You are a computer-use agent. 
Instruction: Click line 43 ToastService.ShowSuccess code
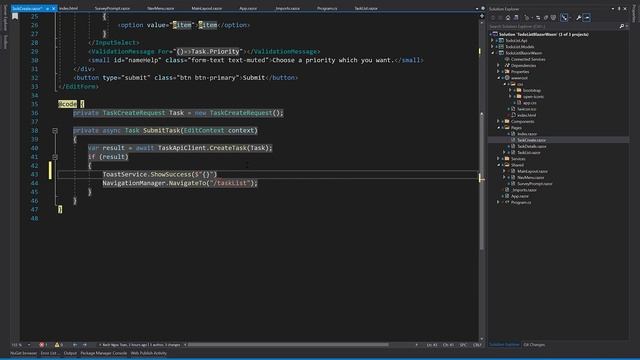pyautogui.click(x=160, y=174)
